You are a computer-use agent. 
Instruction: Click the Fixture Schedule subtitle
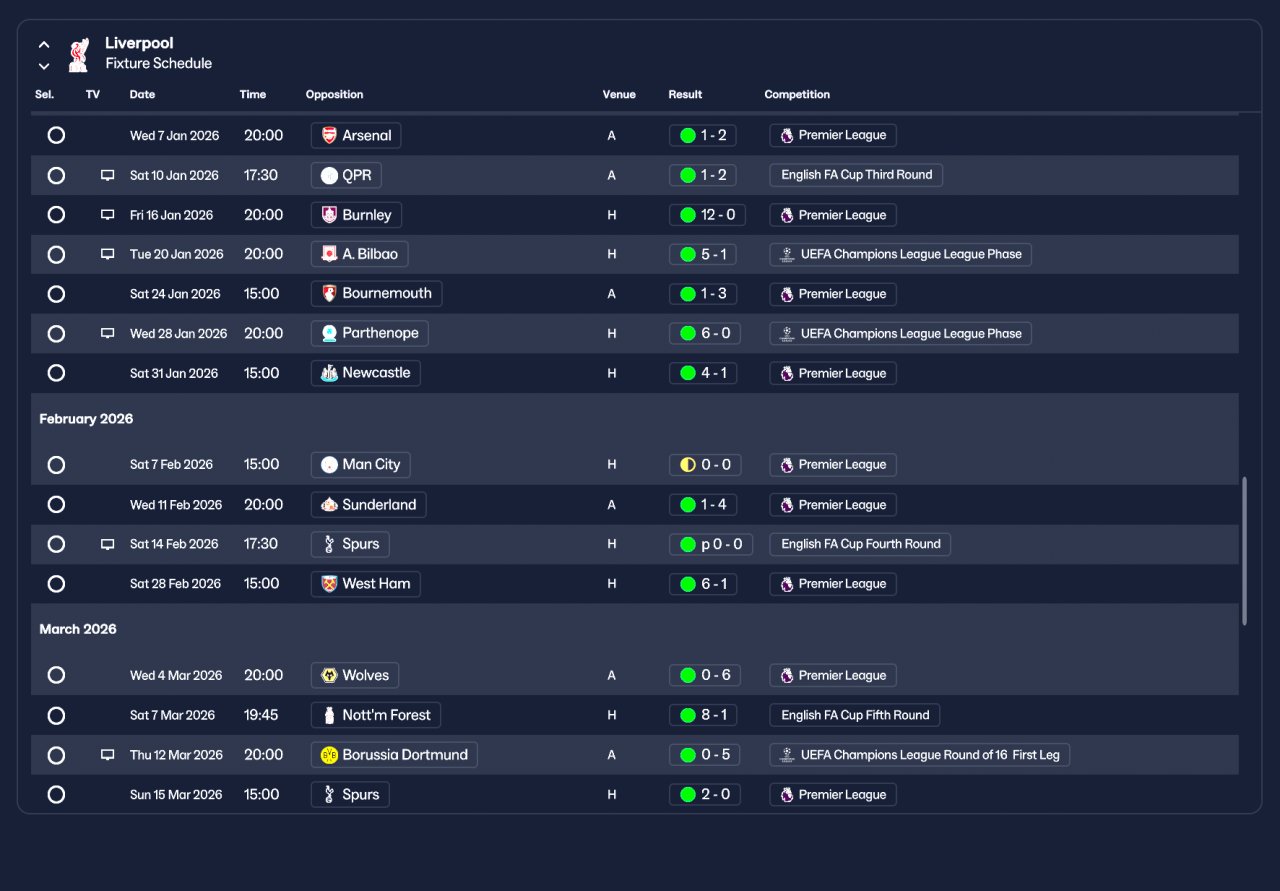pos(159,63)
